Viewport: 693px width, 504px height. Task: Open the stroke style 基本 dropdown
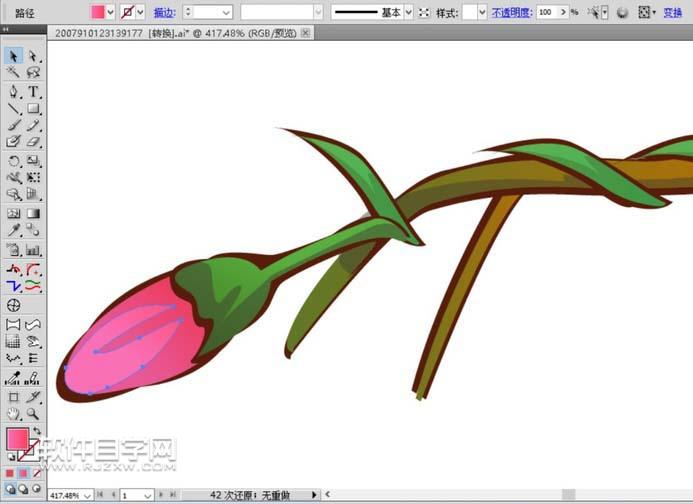(408, 12)
